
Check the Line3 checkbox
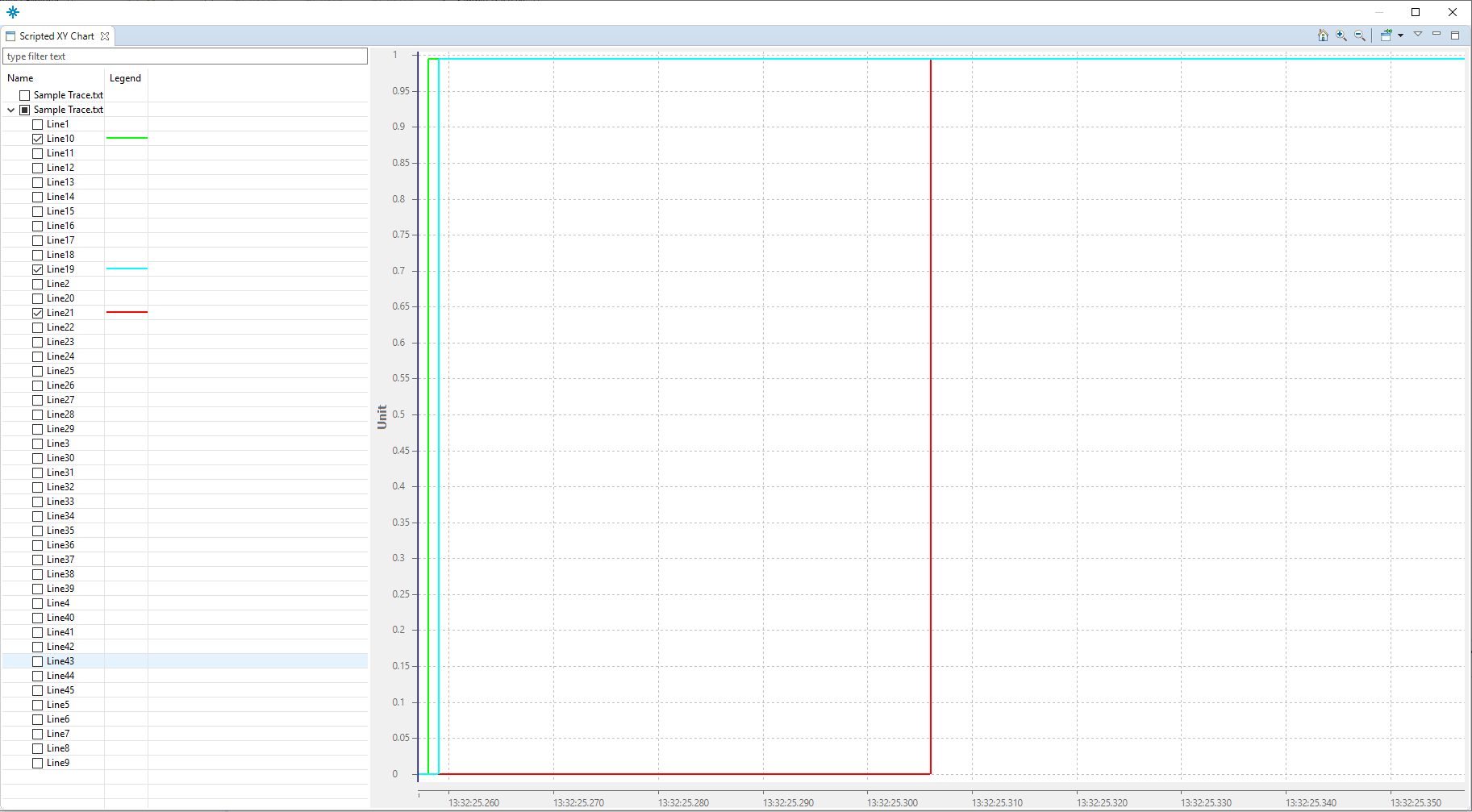[x=38, y=443]
